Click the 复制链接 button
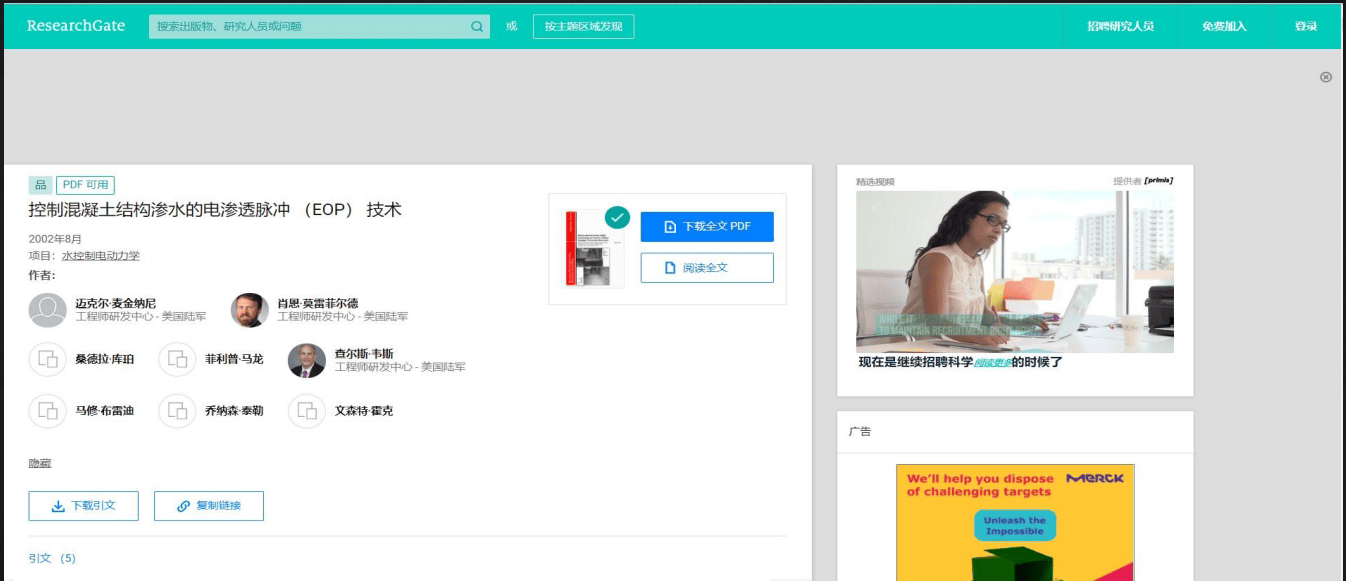Viewport: 1346px width, 581px height. [x=208, y=506]
